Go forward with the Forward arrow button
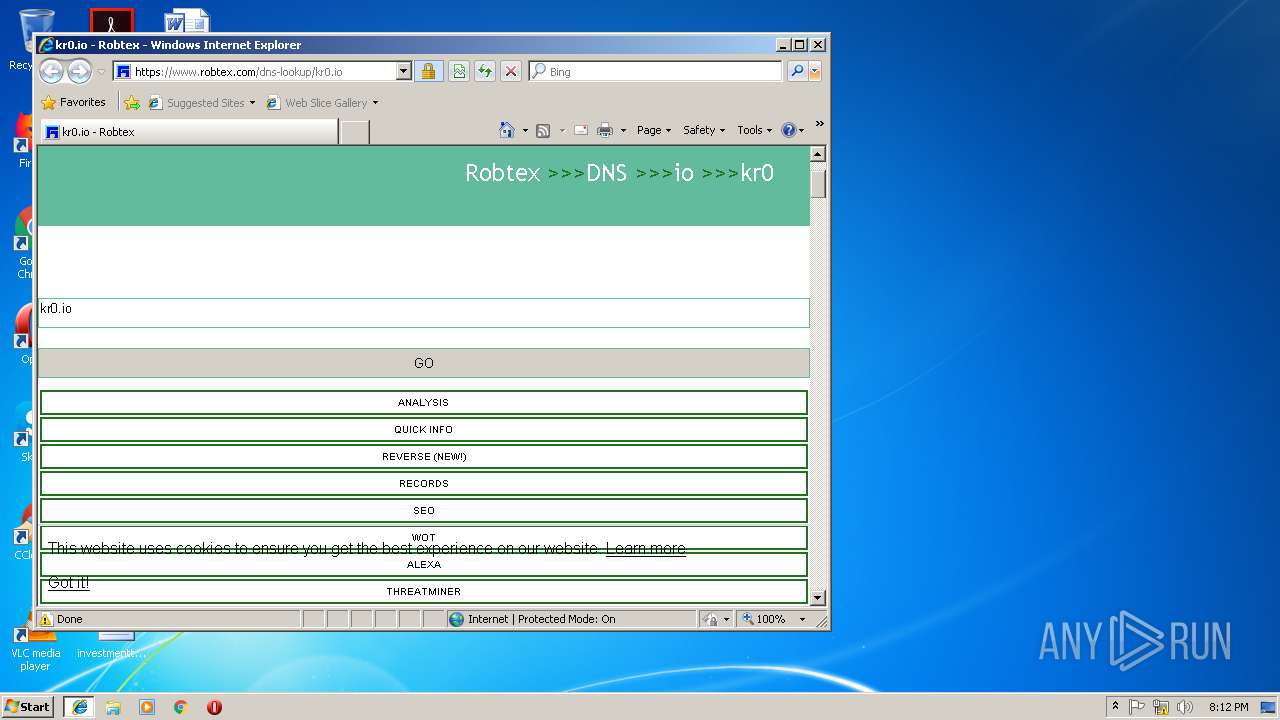This screenshot has width=1280, height=720. pos(79,71)
